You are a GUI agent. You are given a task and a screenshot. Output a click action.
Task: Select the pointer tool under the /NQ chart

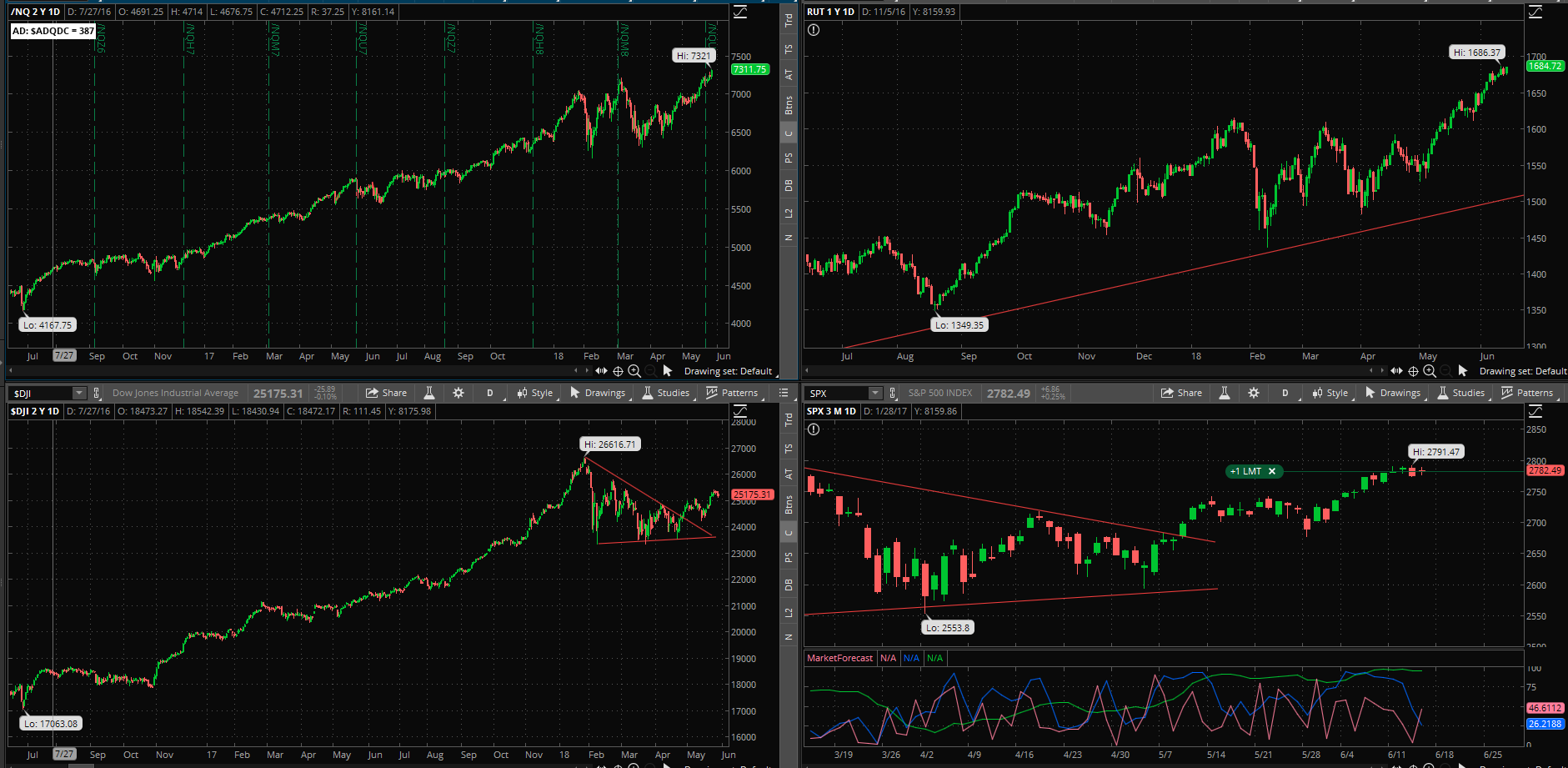click(668, 371)
